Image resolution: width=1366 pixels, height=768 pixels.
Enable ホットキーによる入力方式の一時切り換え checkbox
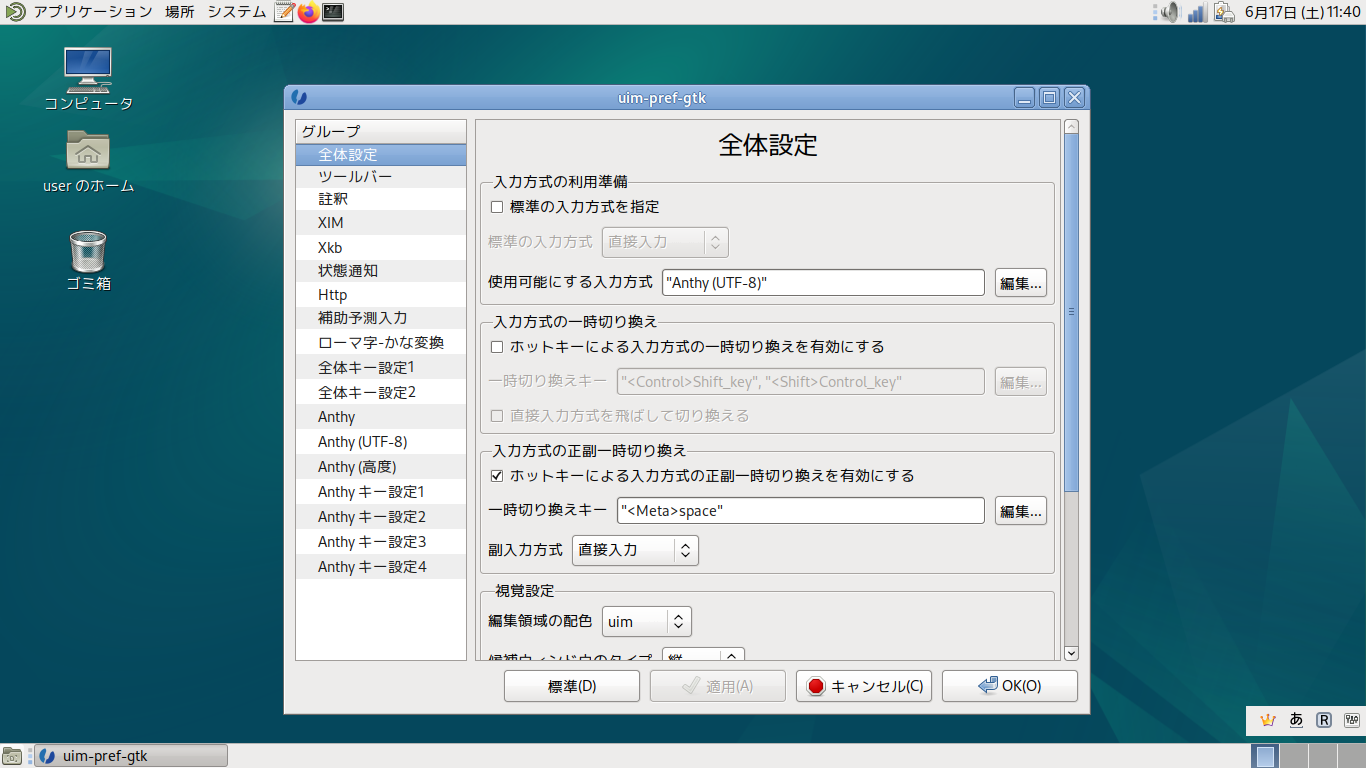click(x=496, y=347)
